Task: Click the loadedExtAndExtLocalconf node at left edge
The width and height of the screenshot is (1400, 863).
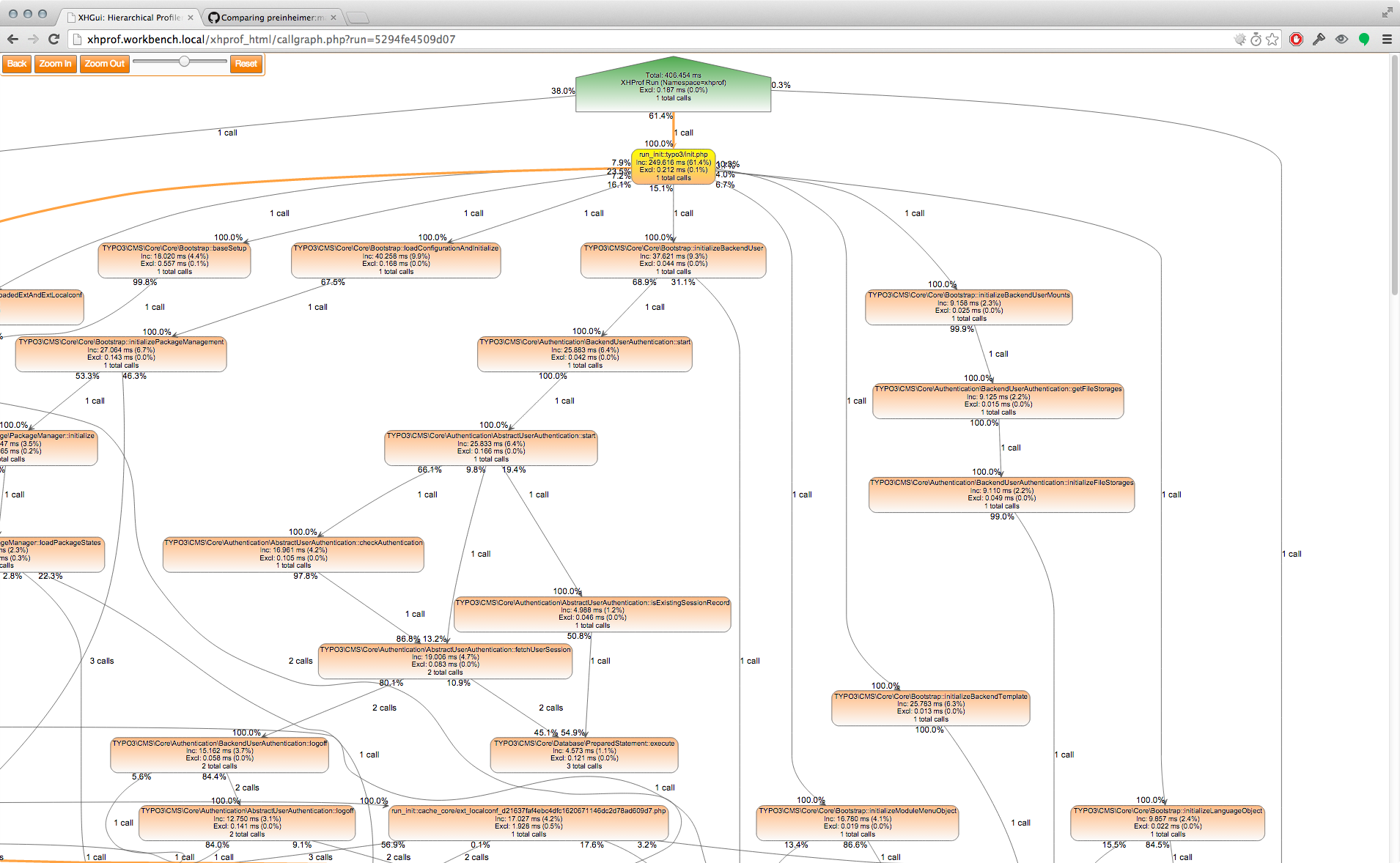Action: click(x=42, y=307)
